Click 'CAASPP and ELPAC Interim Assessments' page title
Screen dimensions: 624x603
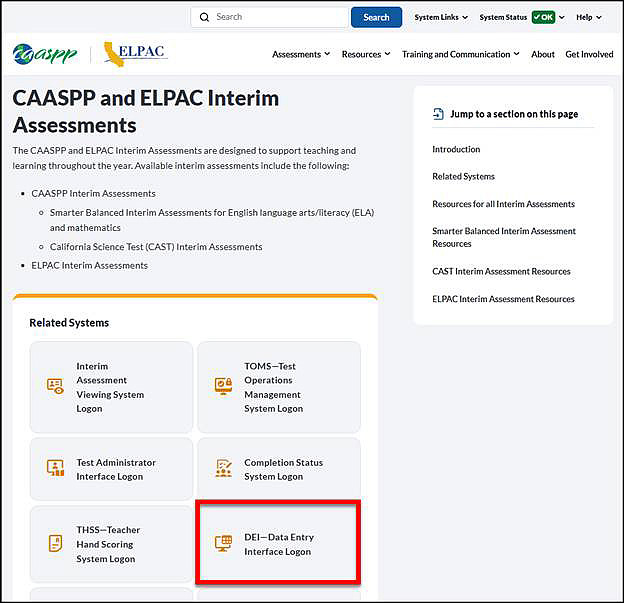click(x=146, y=111)
